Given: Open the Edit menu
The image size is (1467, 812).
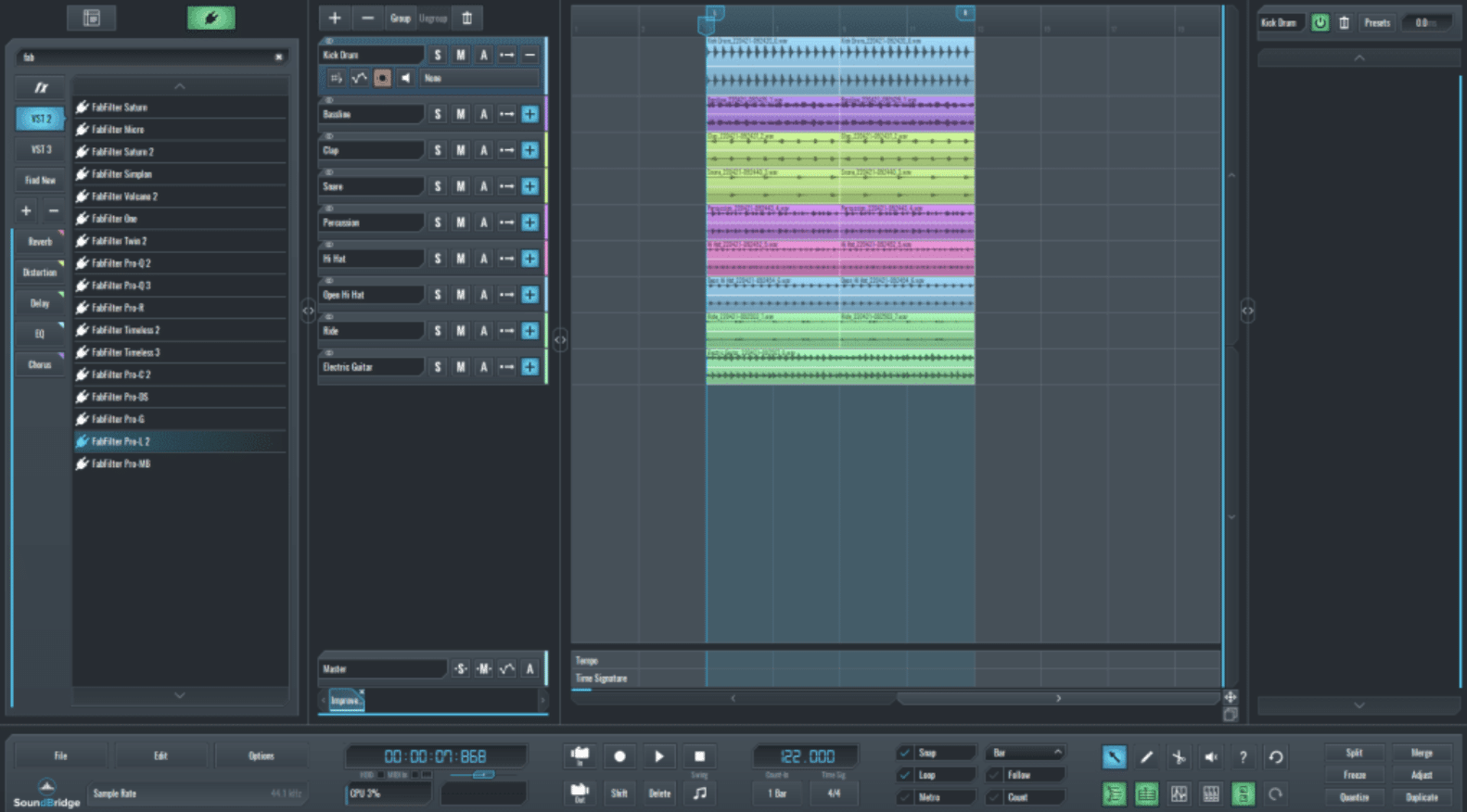Looking at the screenshot, I should pos(160,755).
